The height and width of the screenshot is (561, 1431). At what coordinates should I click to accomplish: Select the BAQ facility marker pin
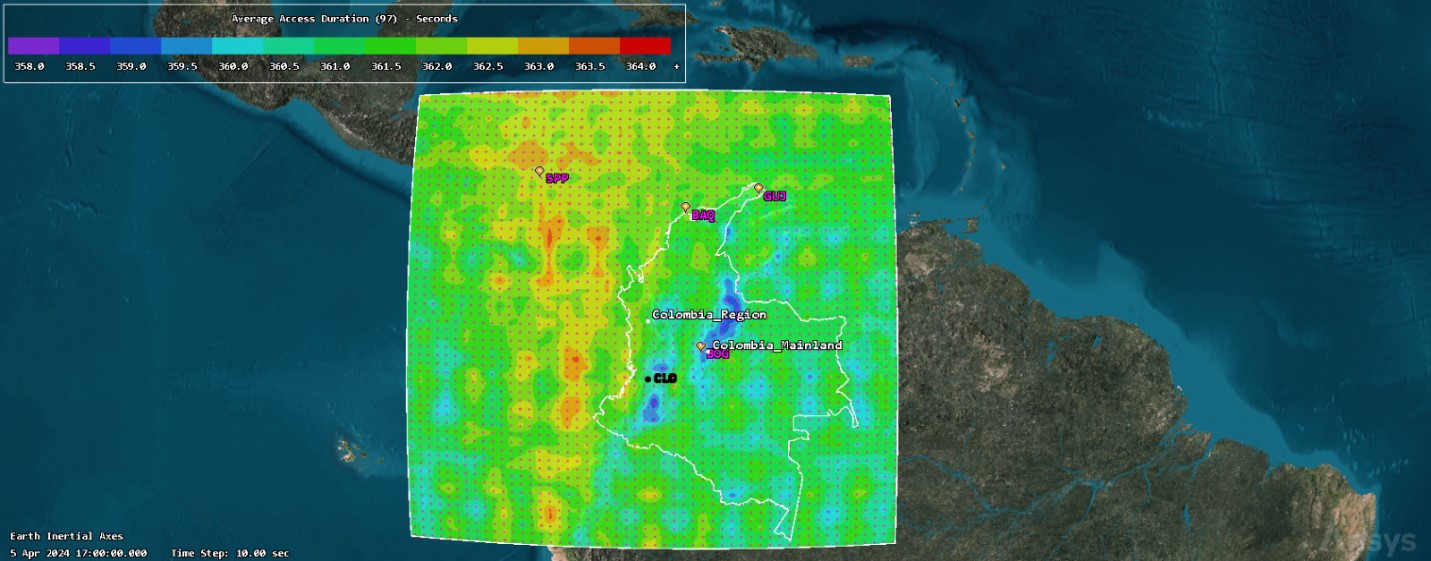685,208
